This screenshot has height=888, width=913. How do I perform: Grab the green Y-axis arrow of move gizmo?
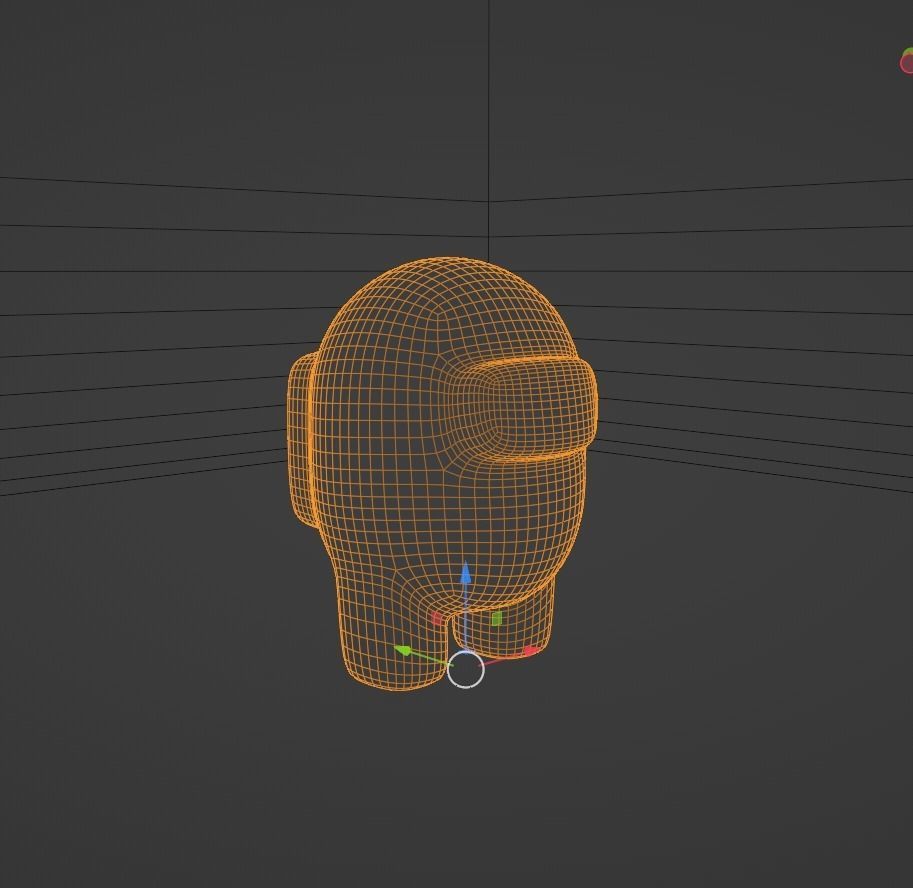pos(403,649)
